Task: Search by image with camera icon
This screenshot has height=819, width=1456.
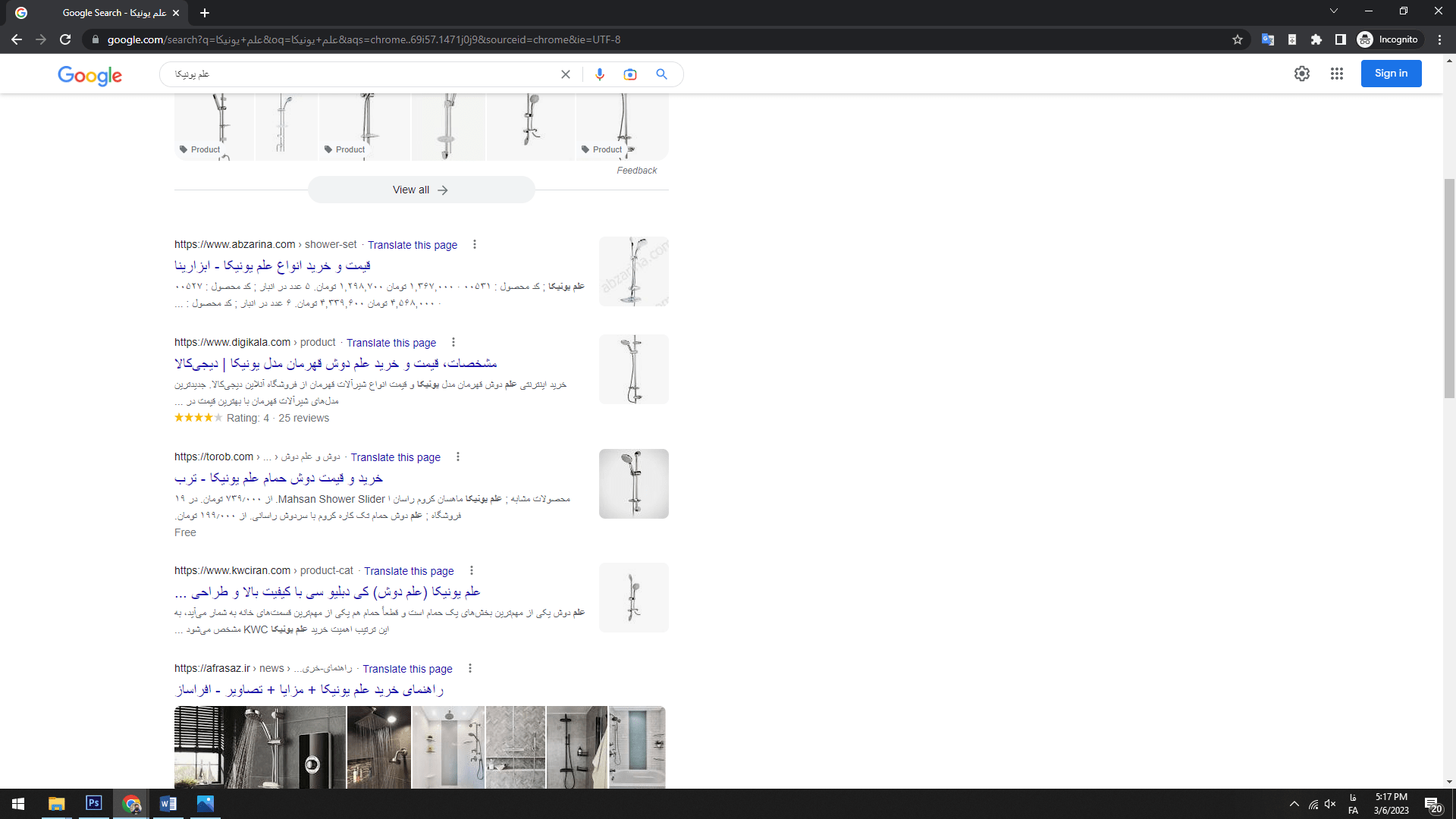Action: pyautogui.click(x=630, y=74)
